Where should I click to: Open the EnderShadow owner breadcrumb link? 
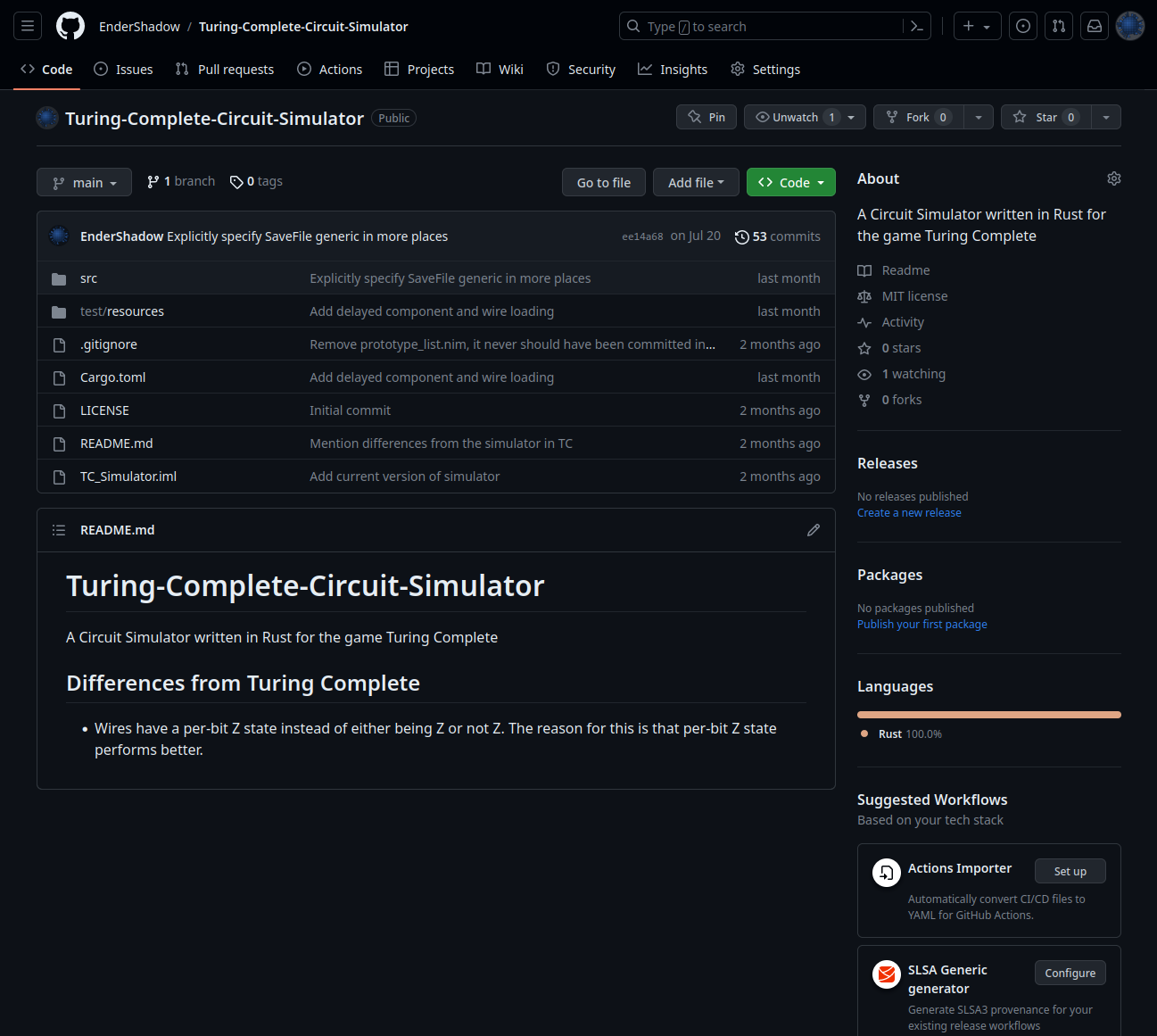139,27
